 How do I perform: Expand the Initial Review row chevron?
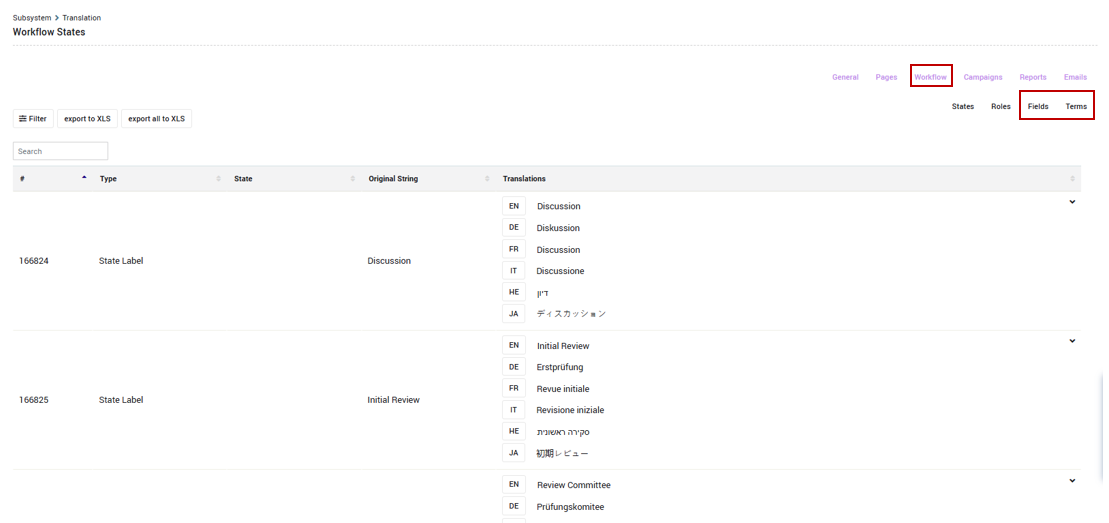coord(1072,341)
